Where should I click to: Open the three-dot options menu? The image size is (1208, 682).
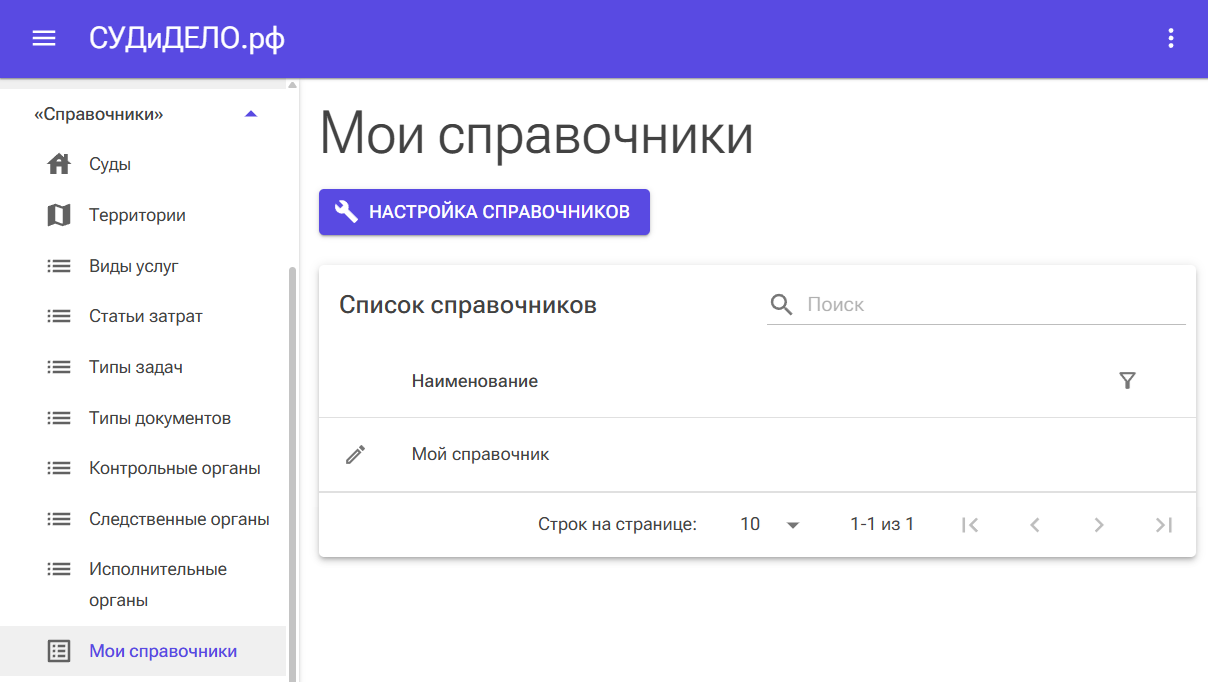(x=1170, y=38)
